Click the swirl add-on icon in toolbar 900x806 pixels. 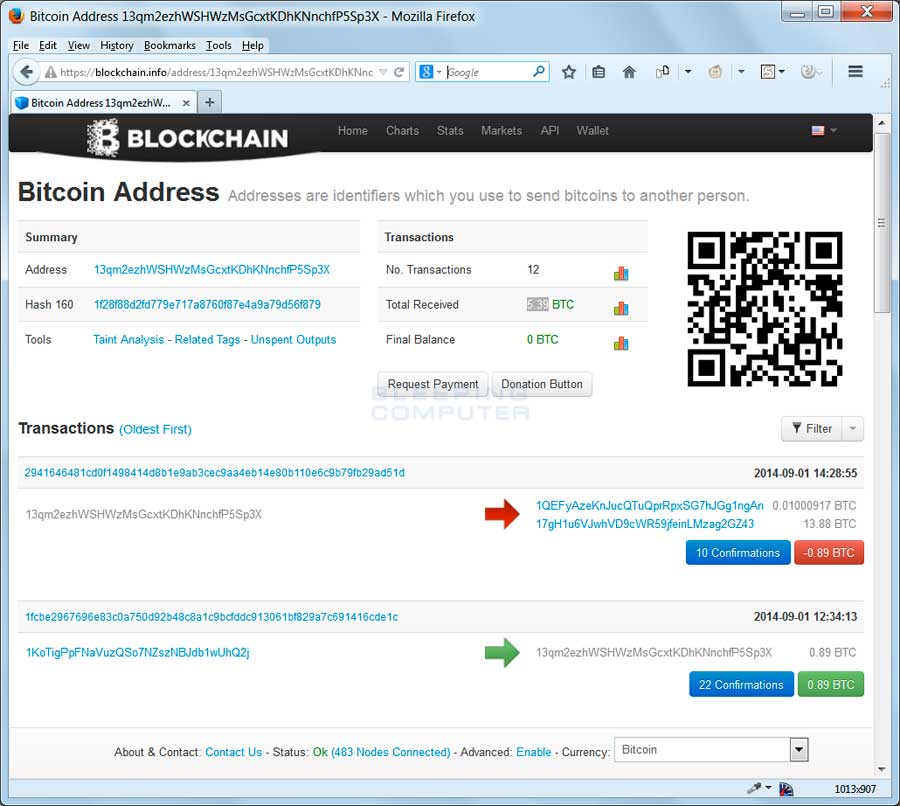pyautogui.click(x=808, y=72)
